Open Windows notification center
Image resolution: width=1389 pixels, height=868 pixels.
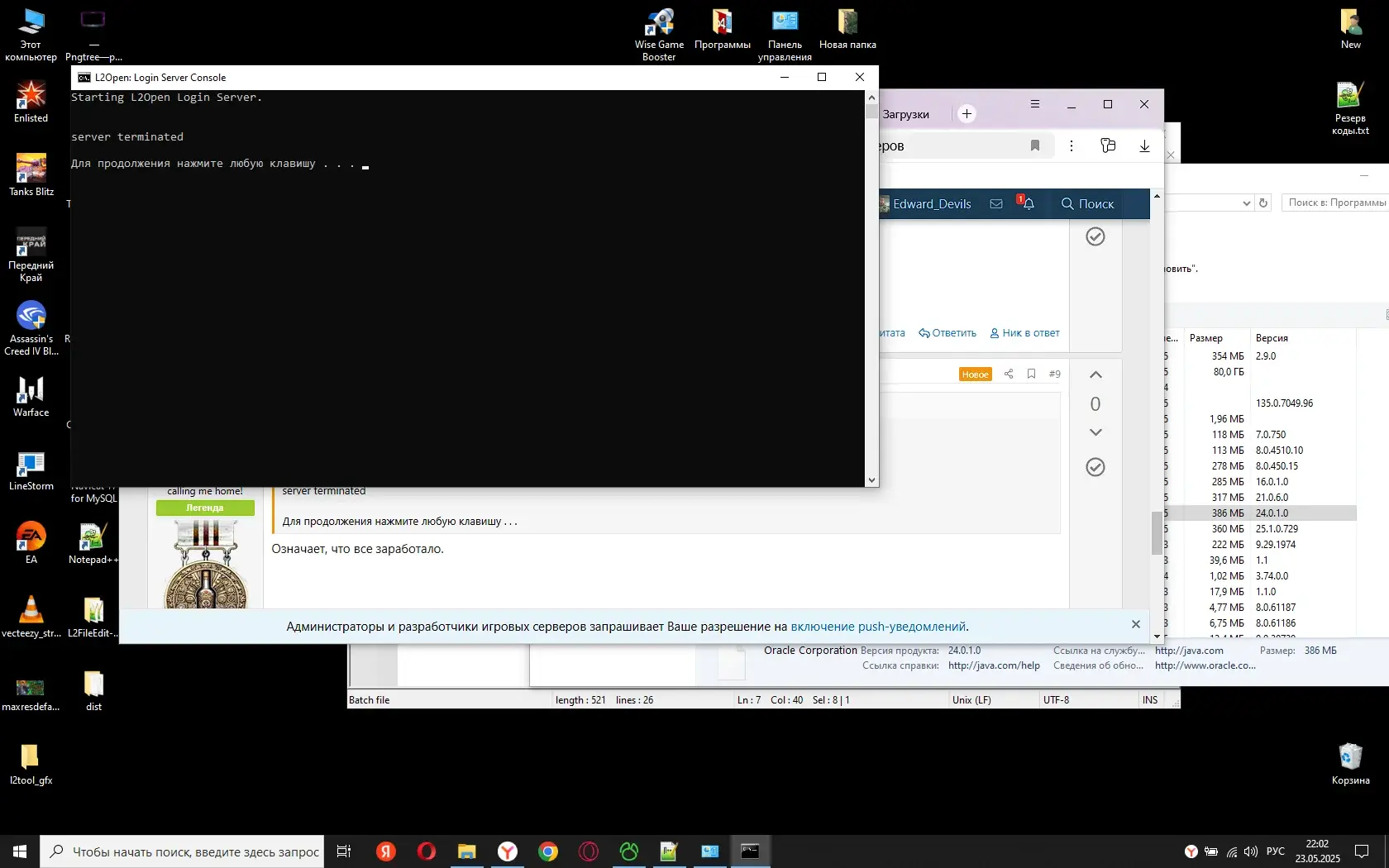click(x=1362, y=851)
